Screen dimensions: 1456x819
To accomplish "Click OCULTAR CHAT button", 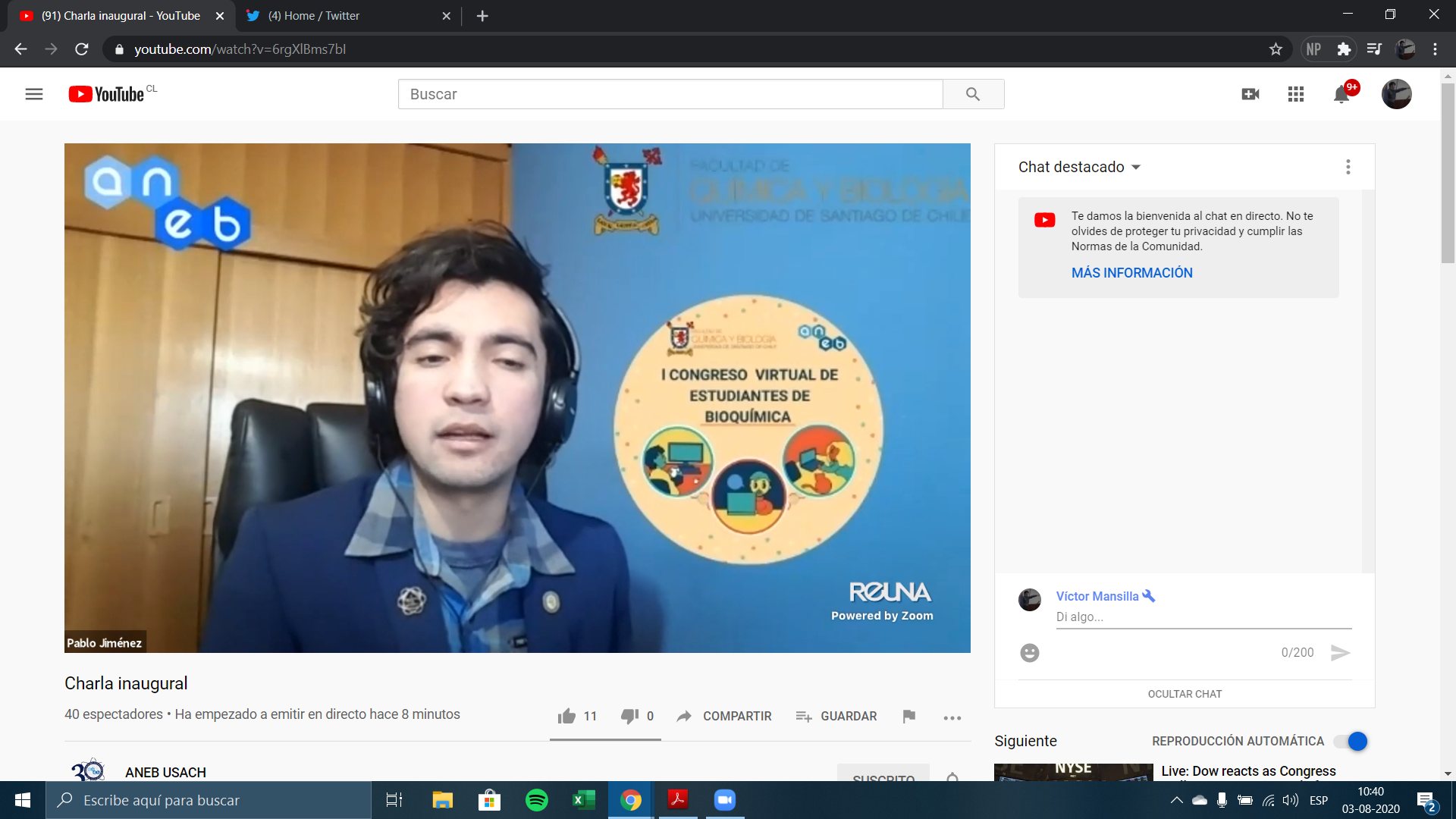I will (x=1185, y=694).
